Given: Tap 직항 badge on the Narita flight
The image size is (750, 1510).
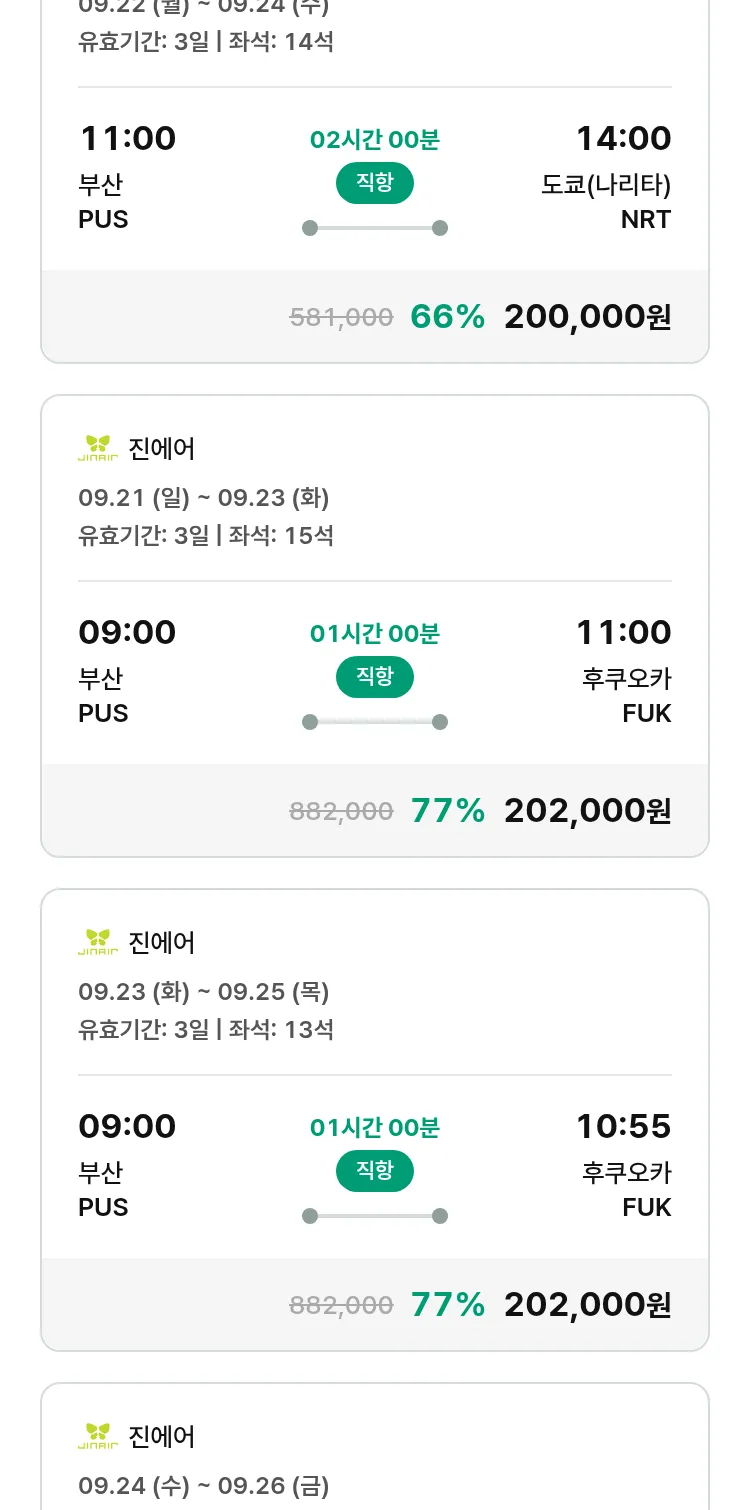Looking at the screenshot, I should click(x=374, y=183).
